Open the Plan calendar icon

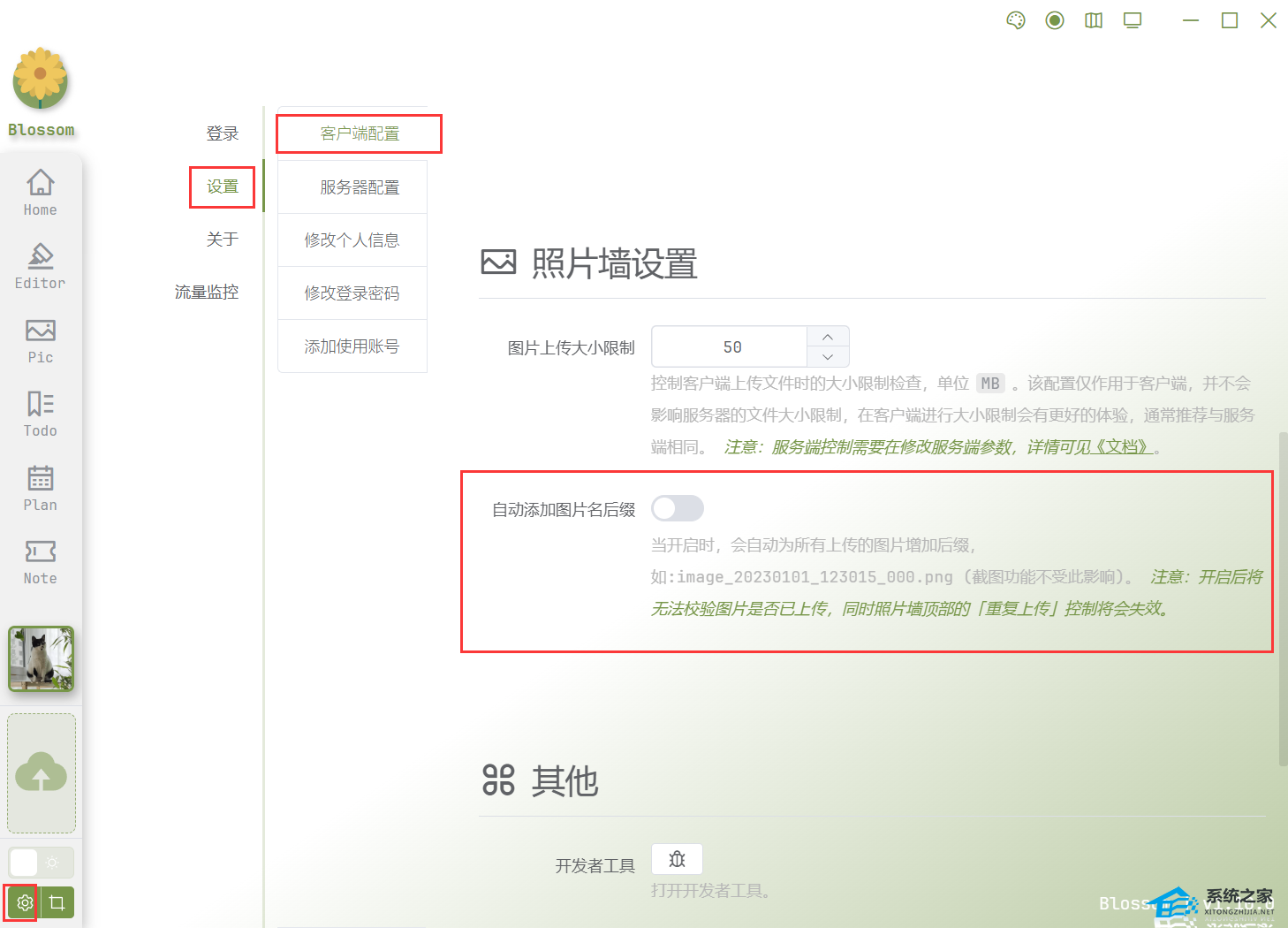[x=40, y=488]
